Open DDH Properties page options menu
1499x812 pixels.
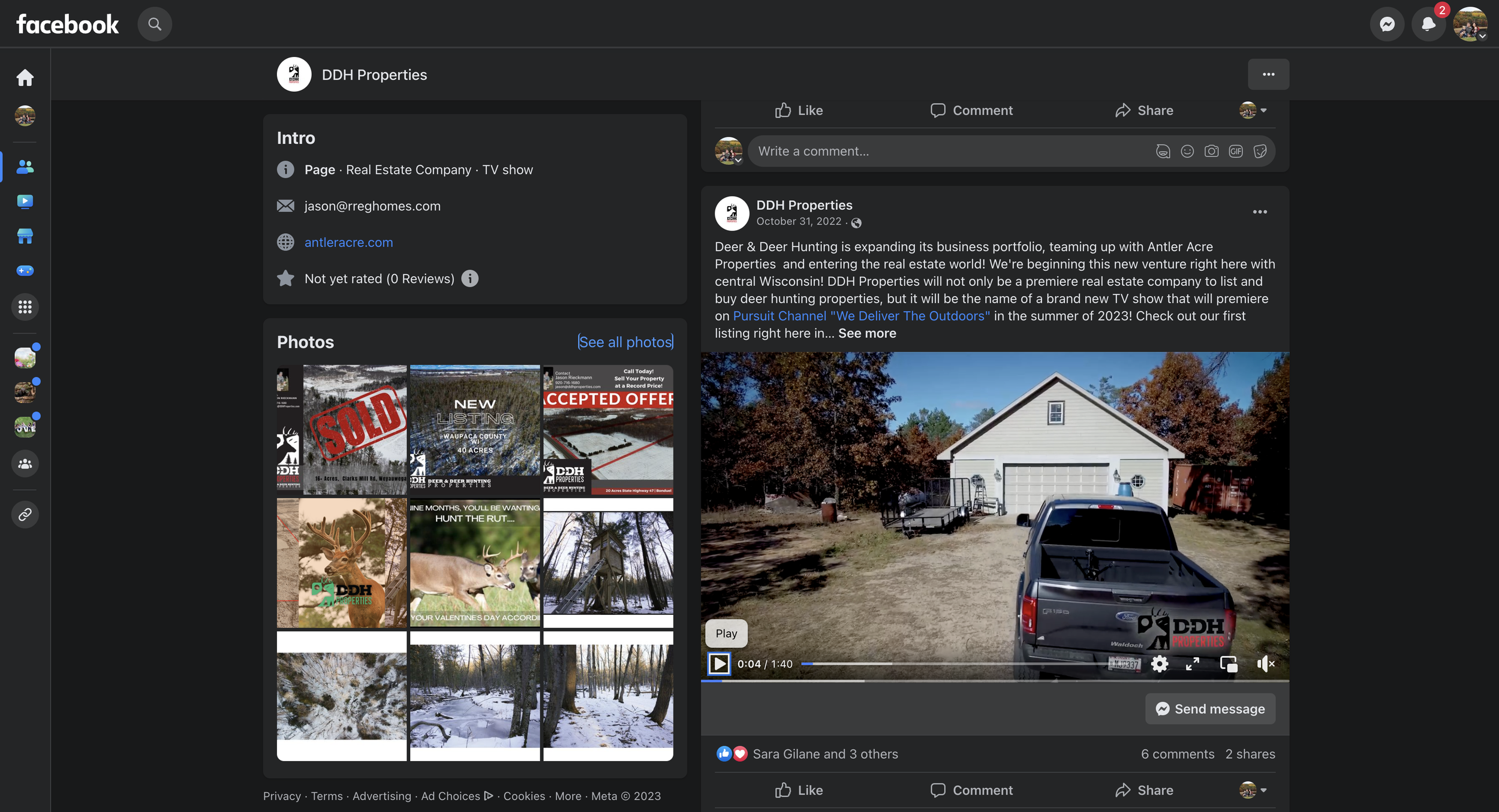tap(1268, 74)
